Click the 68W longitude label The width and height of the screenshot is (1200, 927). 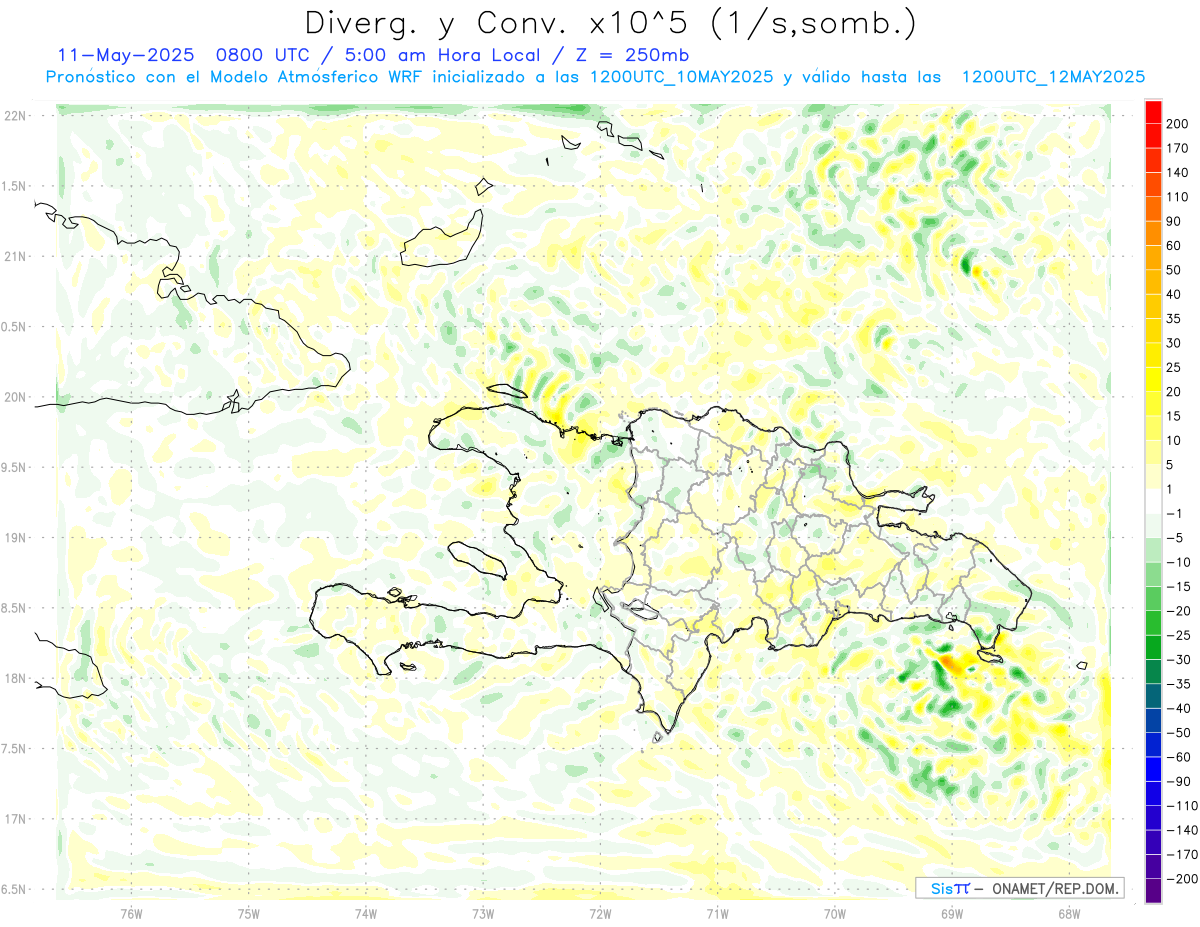click(x=1069, y=913)
